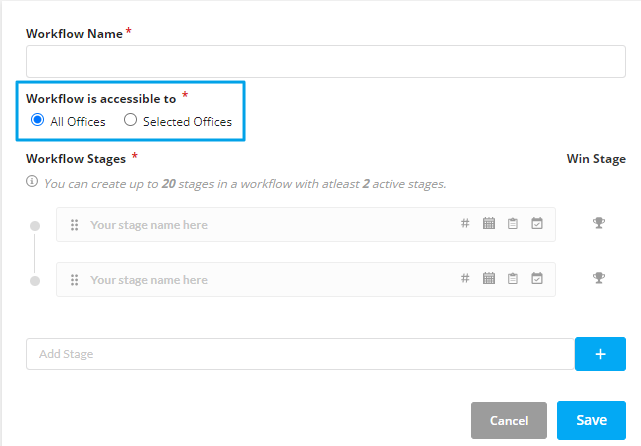The image size is (641, 446).
Task: Cancel the workflow creation
Action: 509,421
